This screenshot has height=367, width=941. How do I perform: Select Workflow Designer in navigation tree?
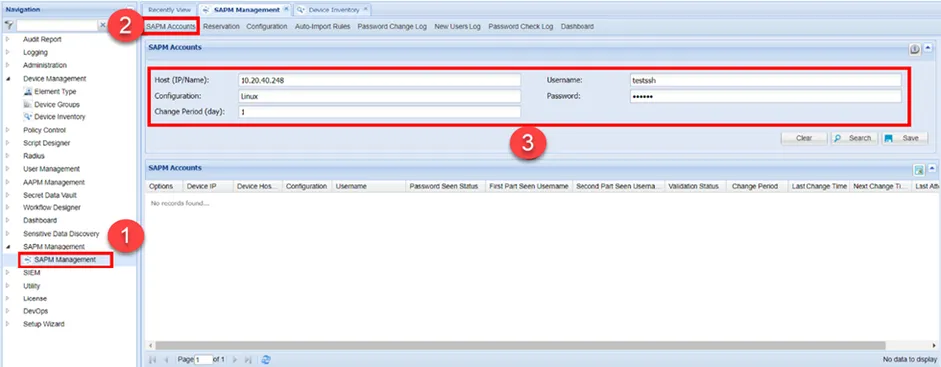point(52,207)
